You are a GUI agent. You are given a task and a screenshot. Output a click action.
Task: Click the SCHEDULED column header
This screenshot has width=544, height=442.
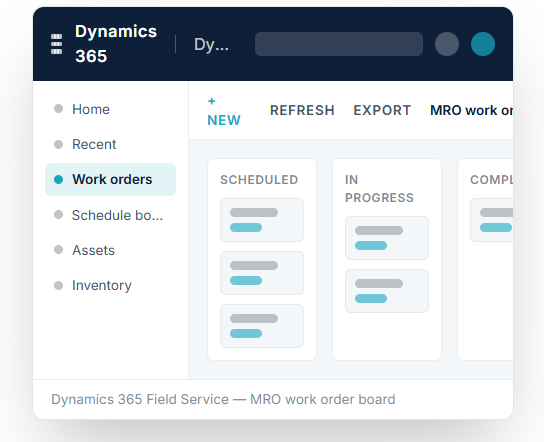(x=259, y=180)
